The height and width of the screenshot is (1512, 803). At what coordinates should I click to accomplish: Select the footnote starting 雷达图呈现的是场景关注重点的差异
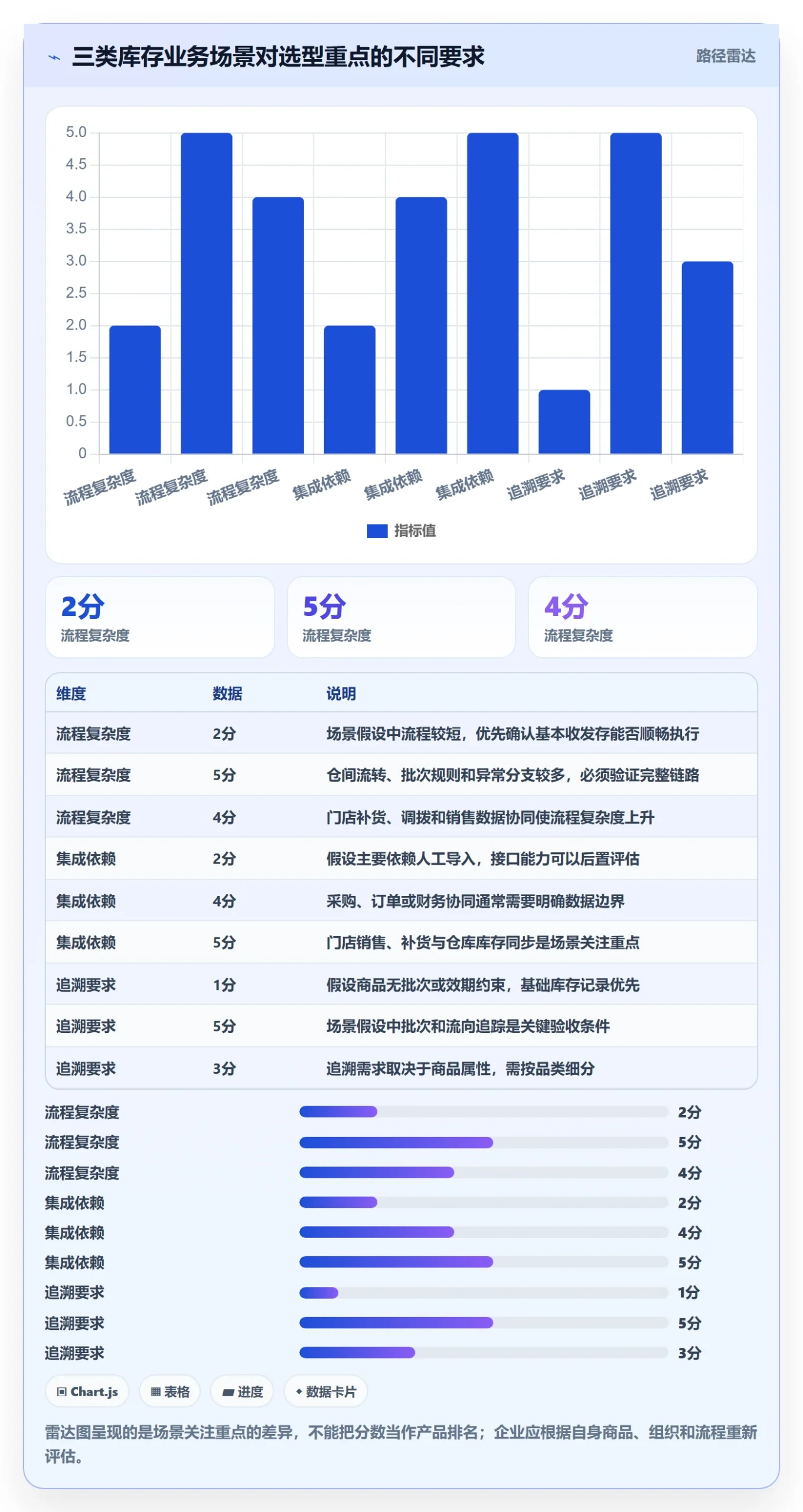click(x=401, y=1445)
